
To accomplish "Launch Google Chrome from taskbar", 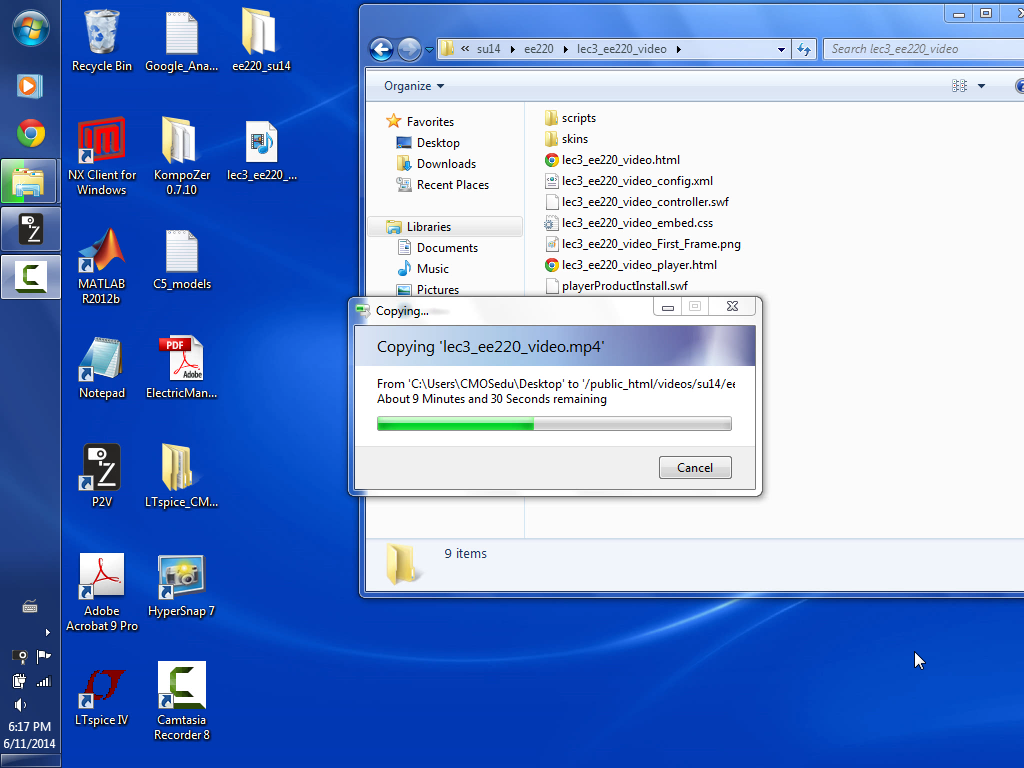I will tap(30, 134).
